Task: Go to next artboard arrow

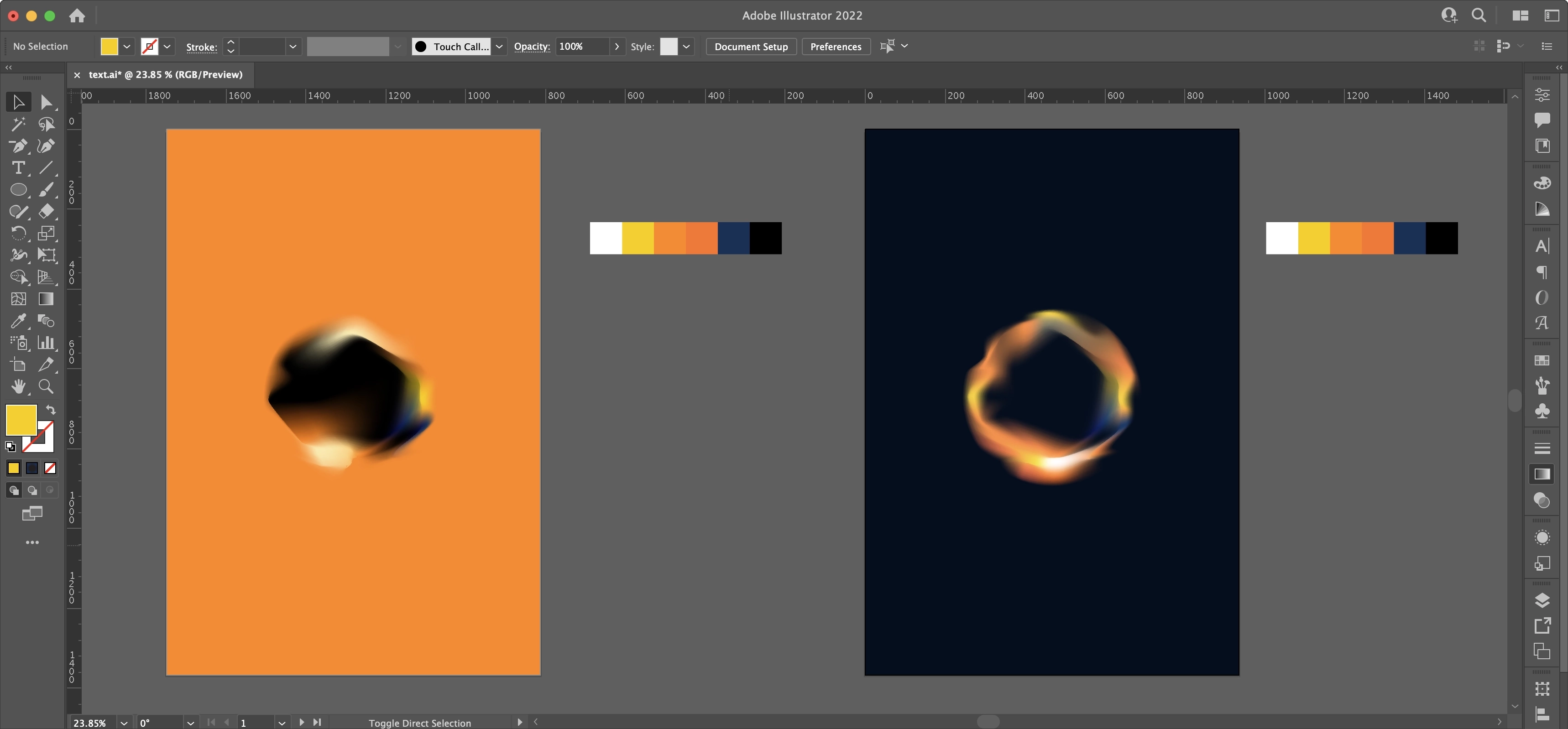Action: [301, 722]
